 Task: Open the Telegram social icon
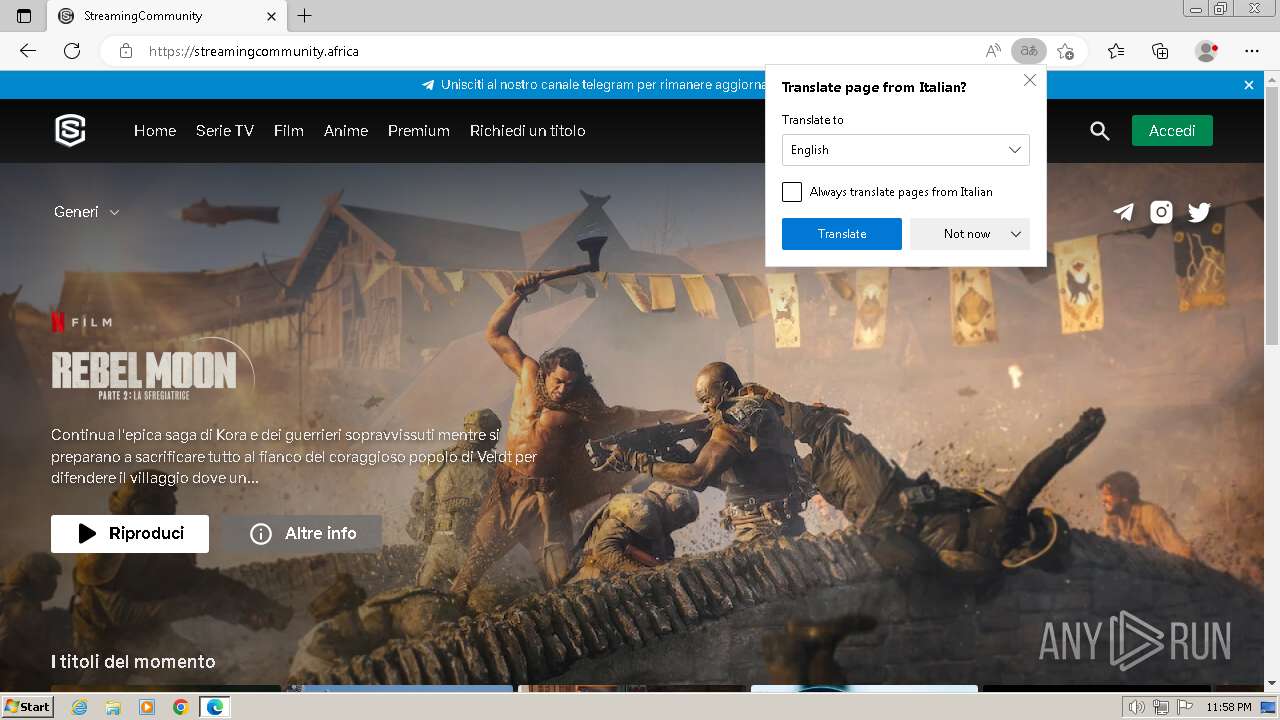[x=1124, y=212]
